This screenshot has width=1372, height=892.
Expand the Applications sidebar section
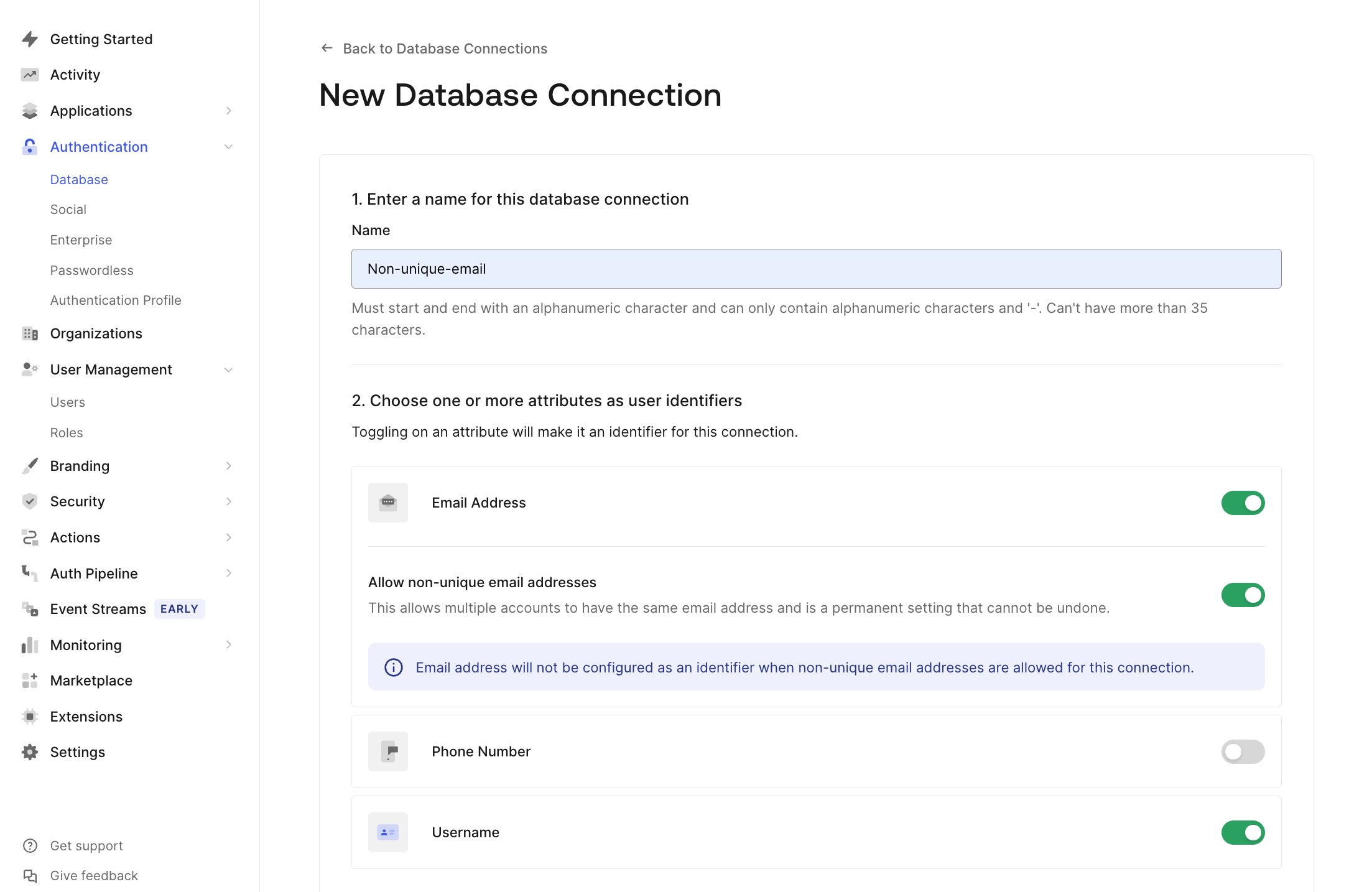228,111
